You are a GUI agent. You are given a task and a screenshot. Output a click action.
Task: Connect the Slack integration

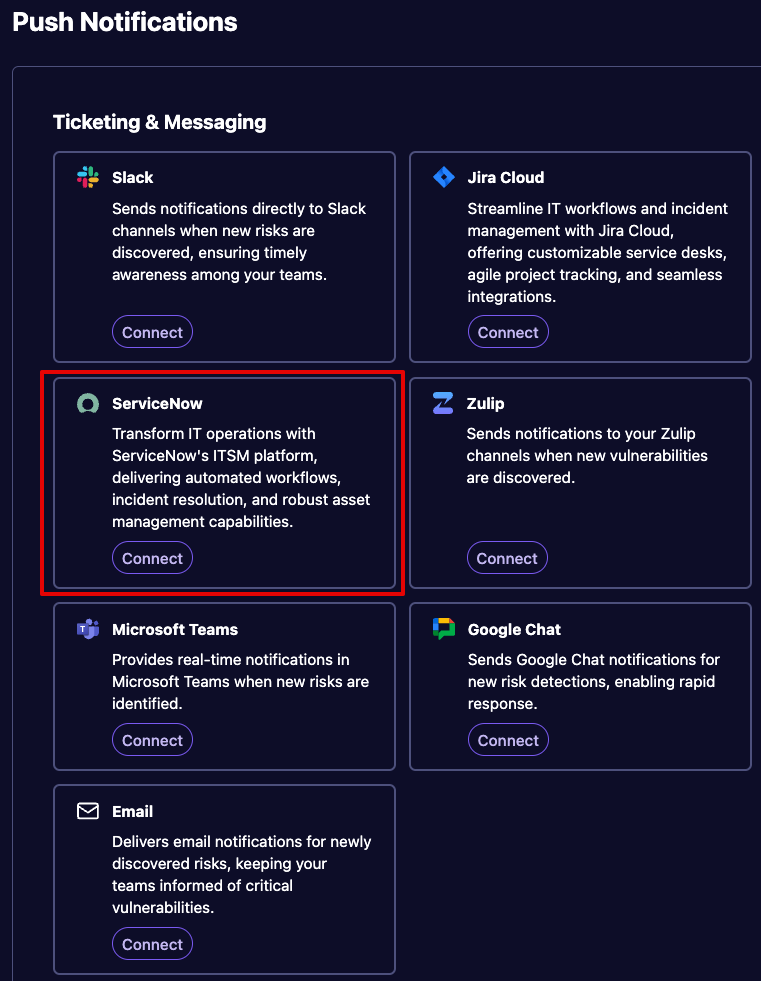(152, 332)
